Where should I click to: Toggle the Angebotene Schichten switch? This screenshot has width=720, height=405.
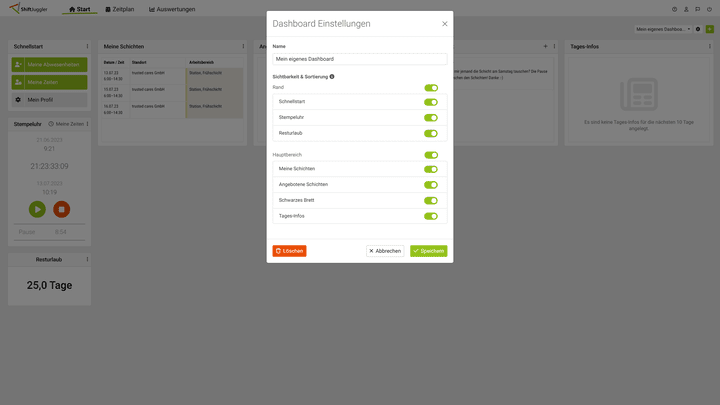coord(431,185)
